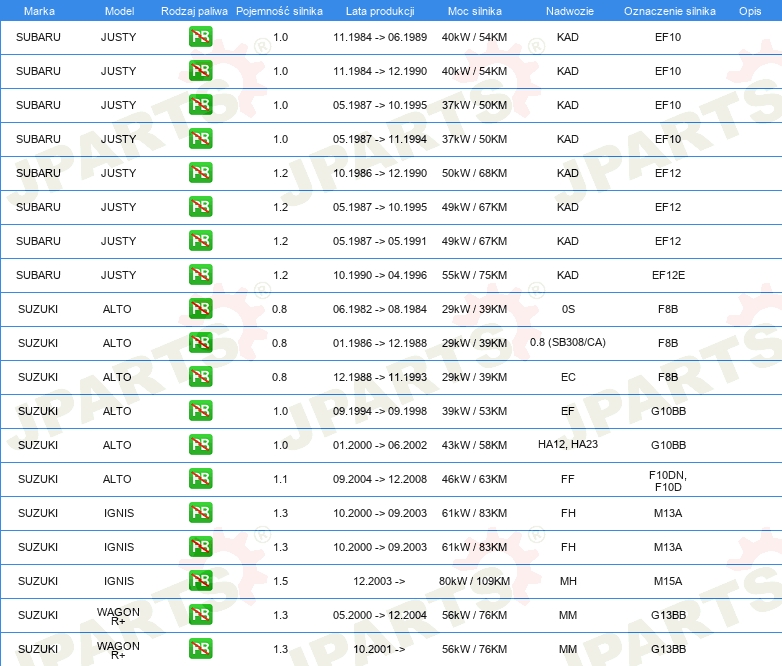Click the fuel icon for Justy 10.1986 row
This screenshot has height=666, width=782.
click(x=200, y=173)
